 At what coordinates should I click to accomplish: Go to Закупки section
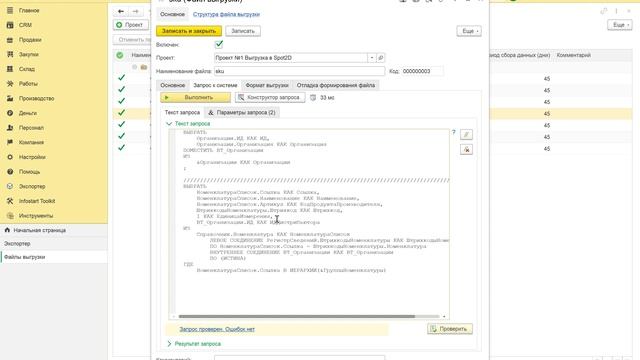pos(29,54)
